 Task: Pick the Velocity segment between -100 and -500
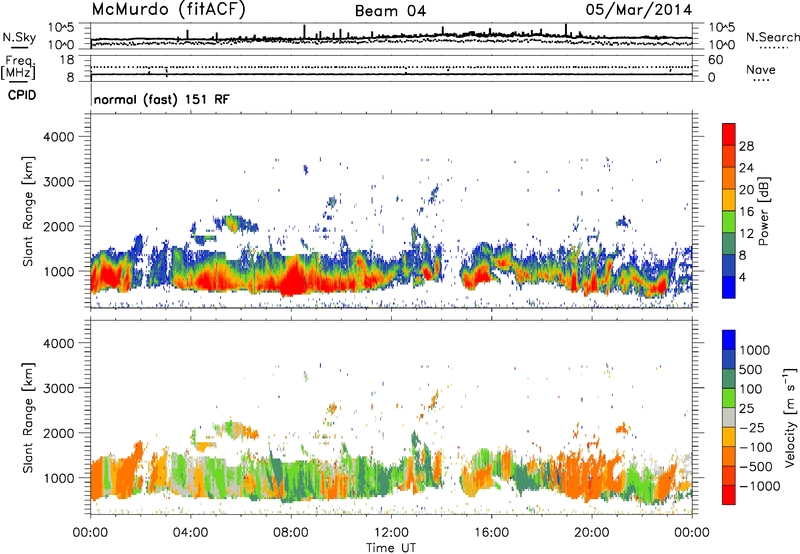coord(729,457)
